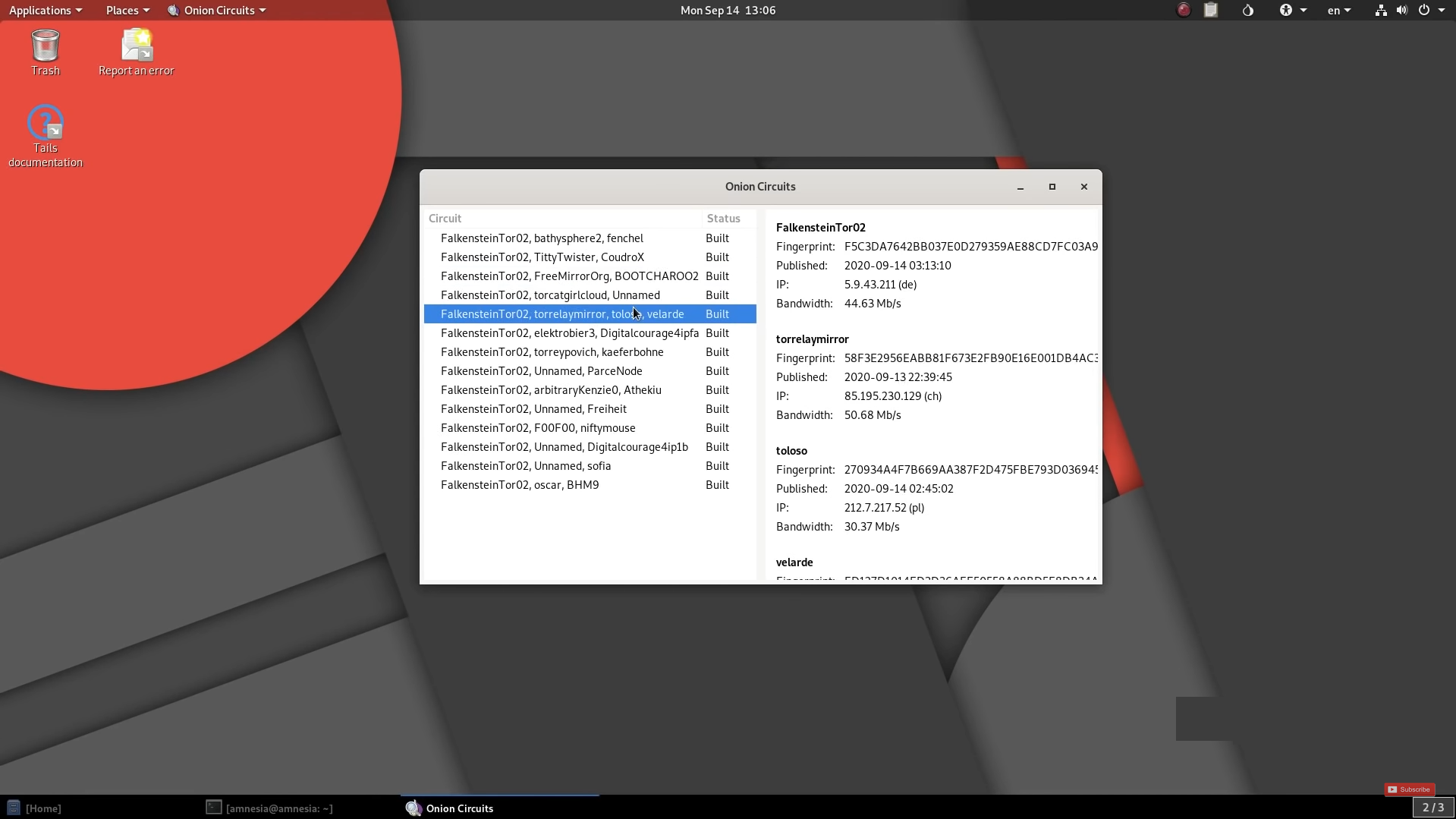This screenshot has height=819, width=1456.
Task: Select circuit with F00F00, niftymouse
Action: point(590,428)
